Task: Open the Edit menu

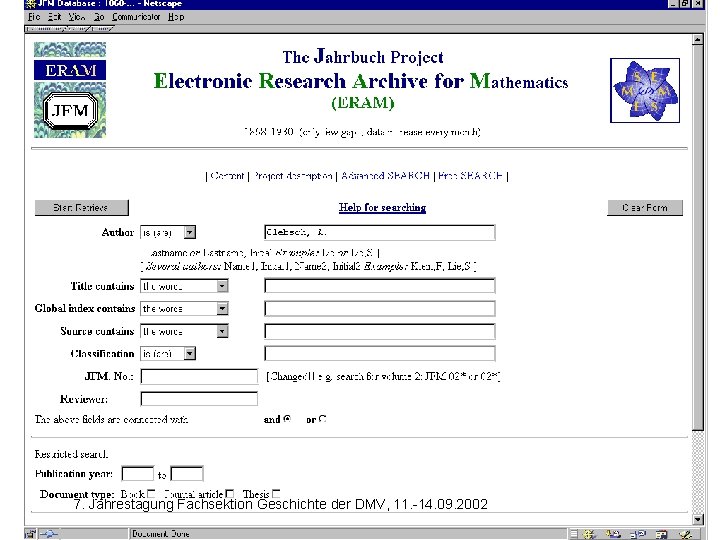Action: point(55,17)
